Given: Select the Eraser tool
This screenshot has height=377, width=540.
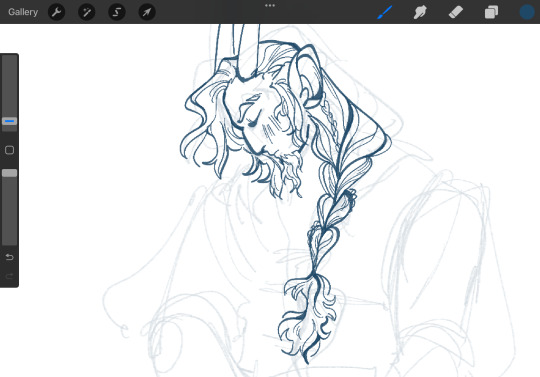Looking at the screenshot, I should (456, 12).
